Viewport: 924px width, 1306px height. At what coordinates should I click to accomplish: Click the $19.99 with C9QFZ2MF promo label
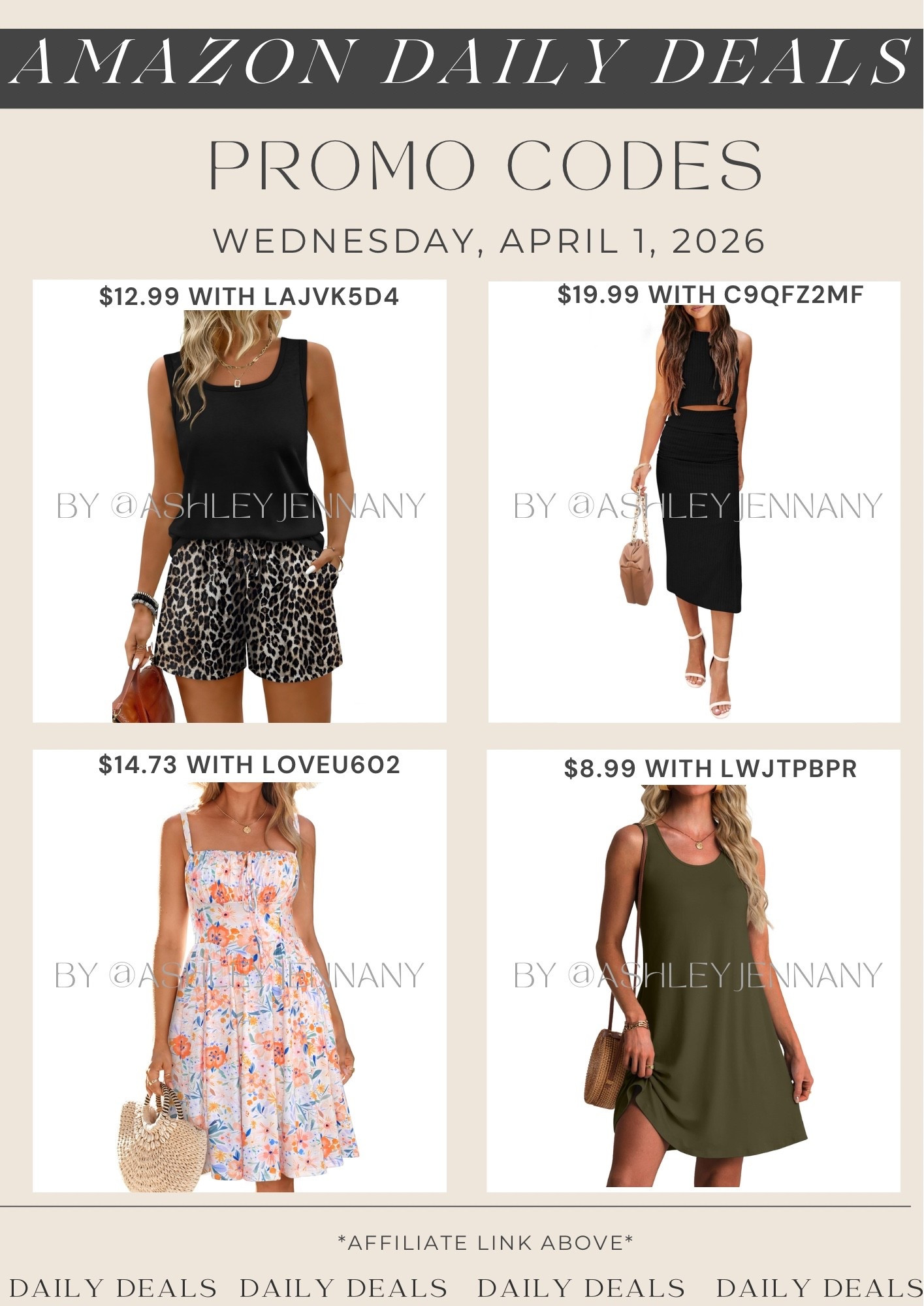[710, 295]
